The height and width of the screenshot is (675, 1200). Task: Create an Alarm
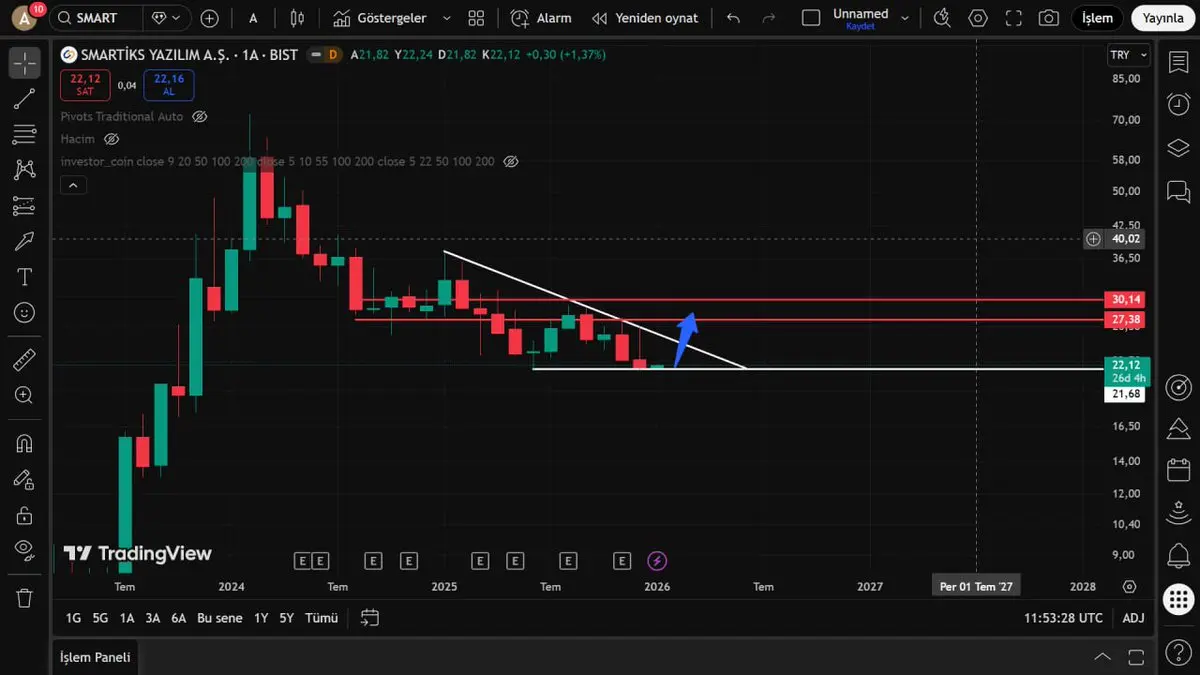click(541, 18)
